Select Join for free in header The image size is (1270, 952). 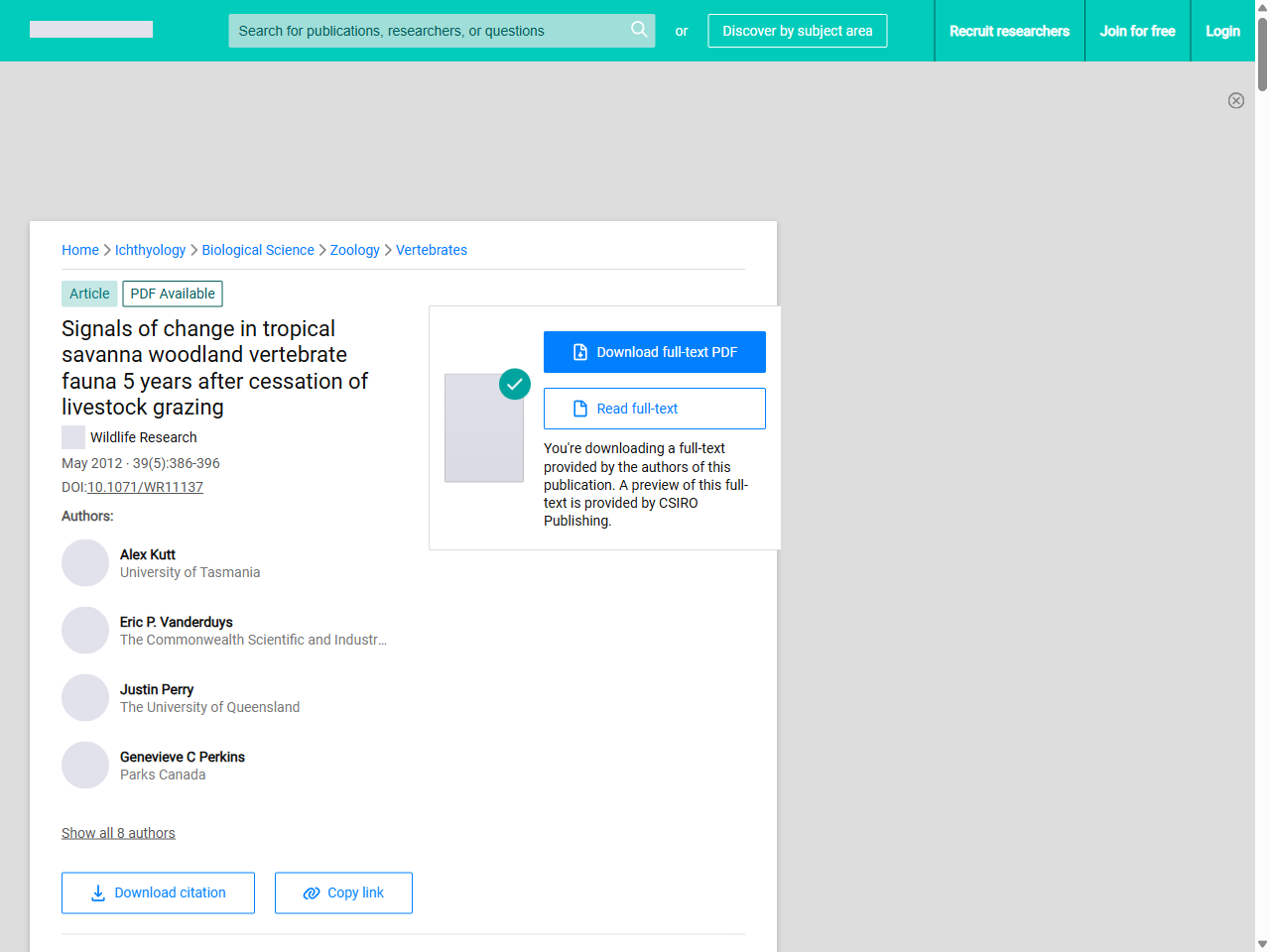pos(1137,31)
